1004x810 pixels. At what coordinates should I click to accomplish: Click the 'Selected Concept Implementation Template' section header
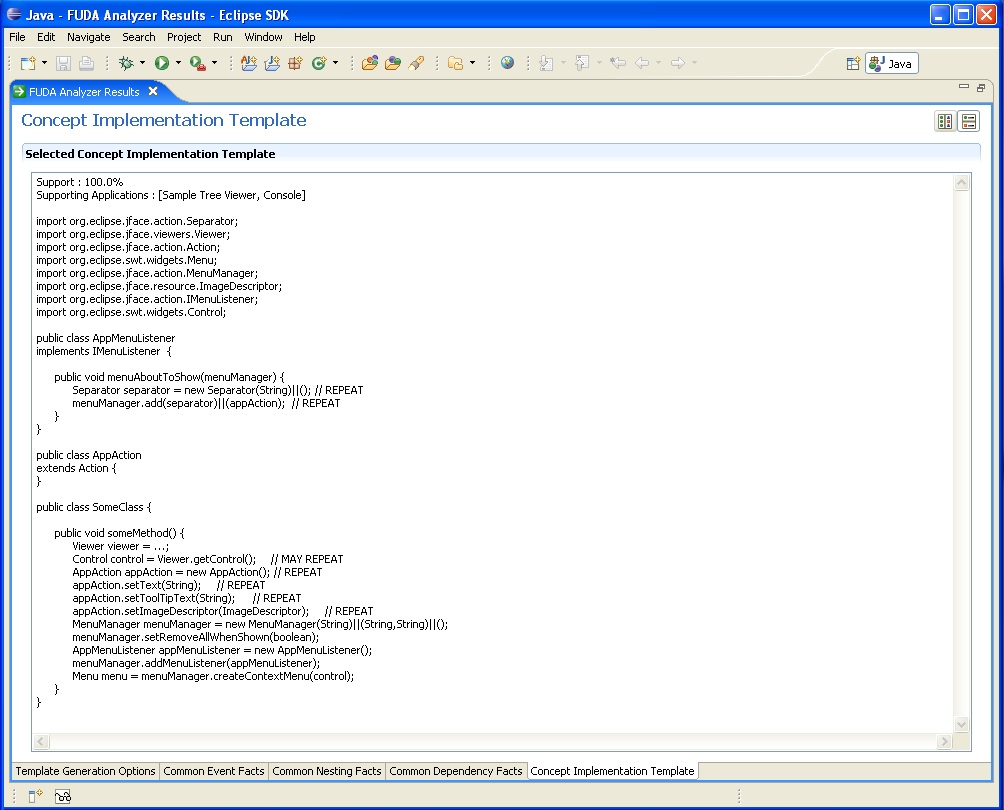coord(150,154)
